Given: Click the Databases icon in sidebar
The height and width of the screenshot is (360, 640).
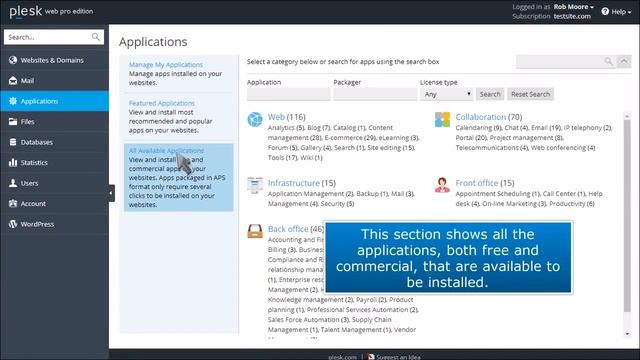Looking at the screenshot, I should [13, 142].
